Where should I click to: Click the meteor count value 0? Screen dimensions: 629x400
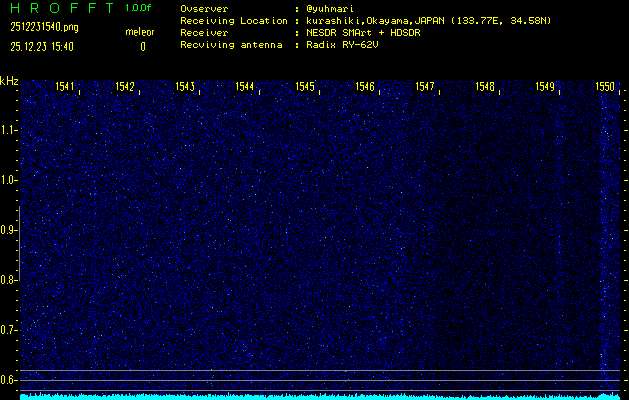pos(143,47)
